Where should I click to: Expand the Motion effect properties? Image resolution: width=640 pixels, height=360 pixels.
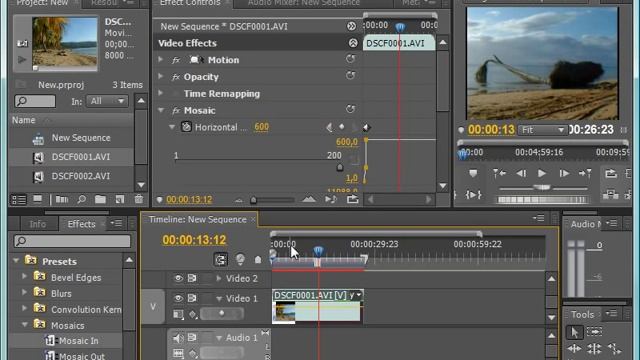click(x=161, y=60)
